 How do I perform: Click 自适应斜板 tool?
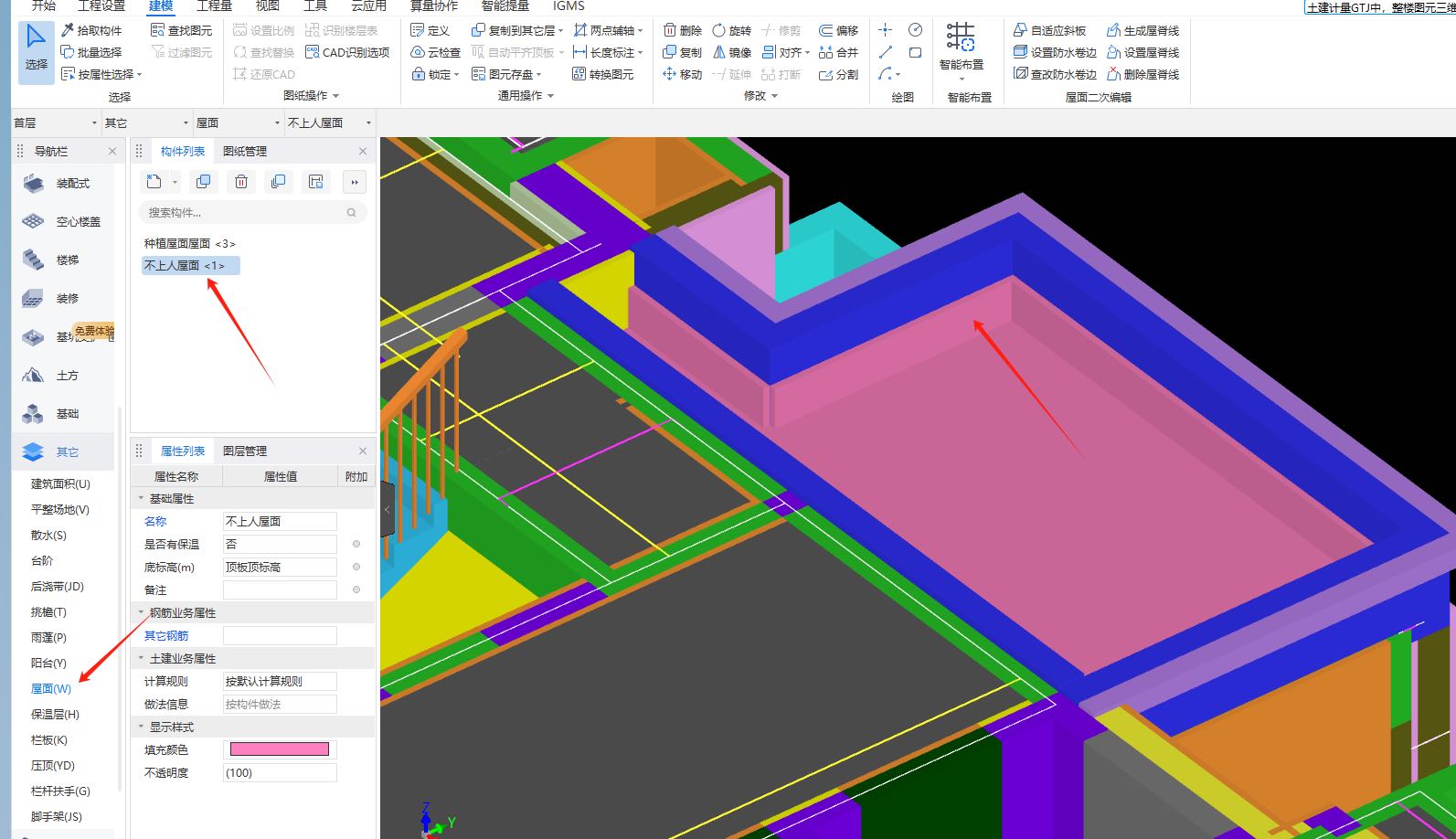pos(1050,30)
